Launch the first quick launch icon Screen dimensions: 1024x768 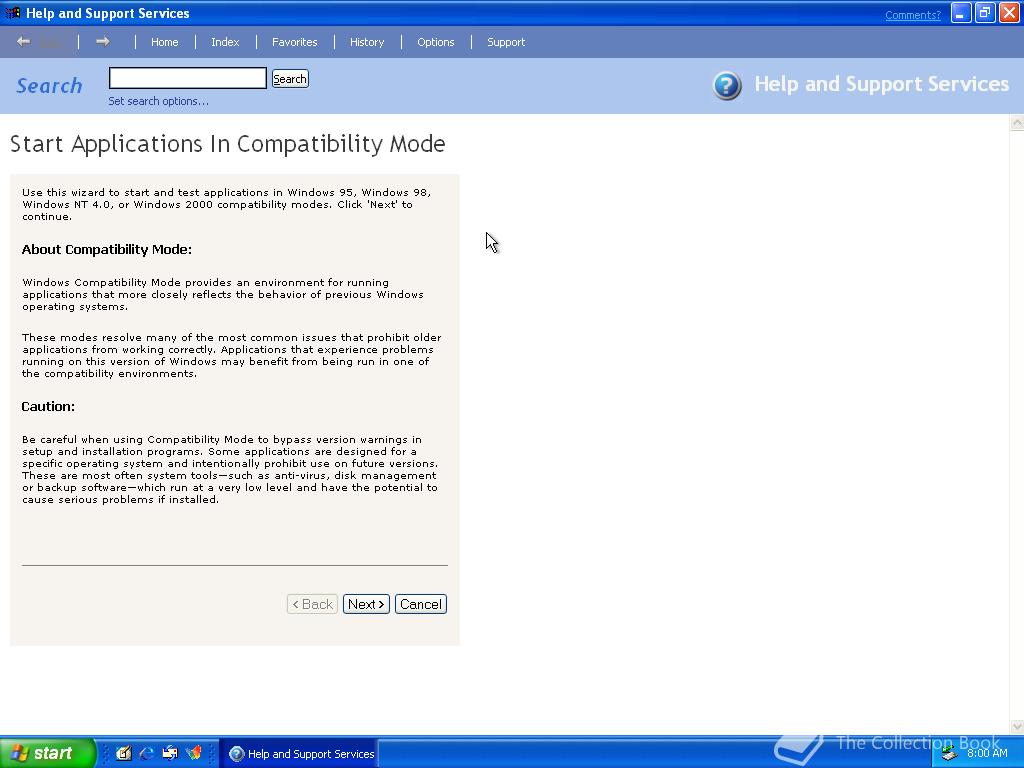tap(123, 753)
